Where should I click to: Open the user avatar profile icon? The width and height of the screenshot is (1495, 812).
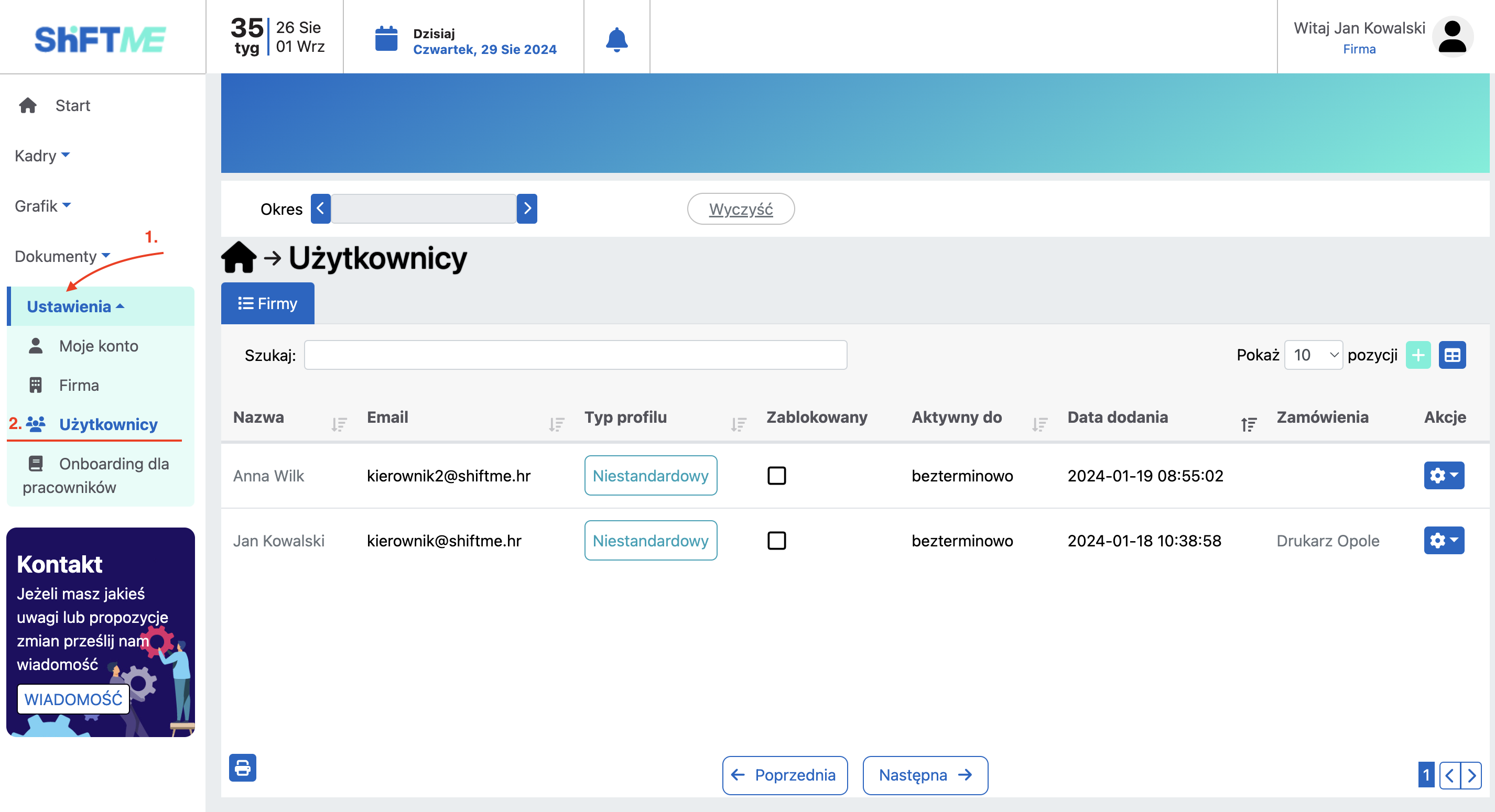[1452, 37]
